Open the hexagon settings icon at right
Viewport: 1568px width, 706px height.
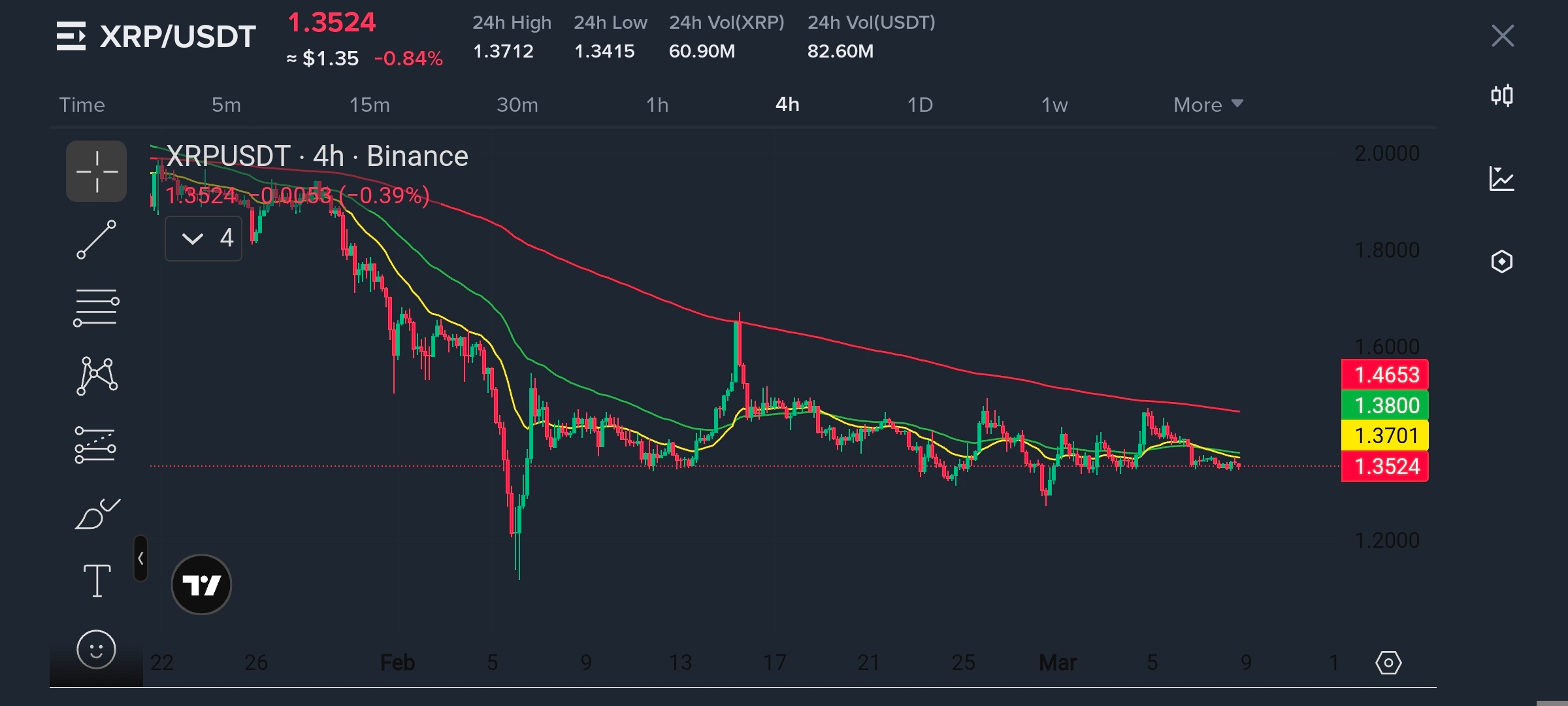[x=1501, y=261]
